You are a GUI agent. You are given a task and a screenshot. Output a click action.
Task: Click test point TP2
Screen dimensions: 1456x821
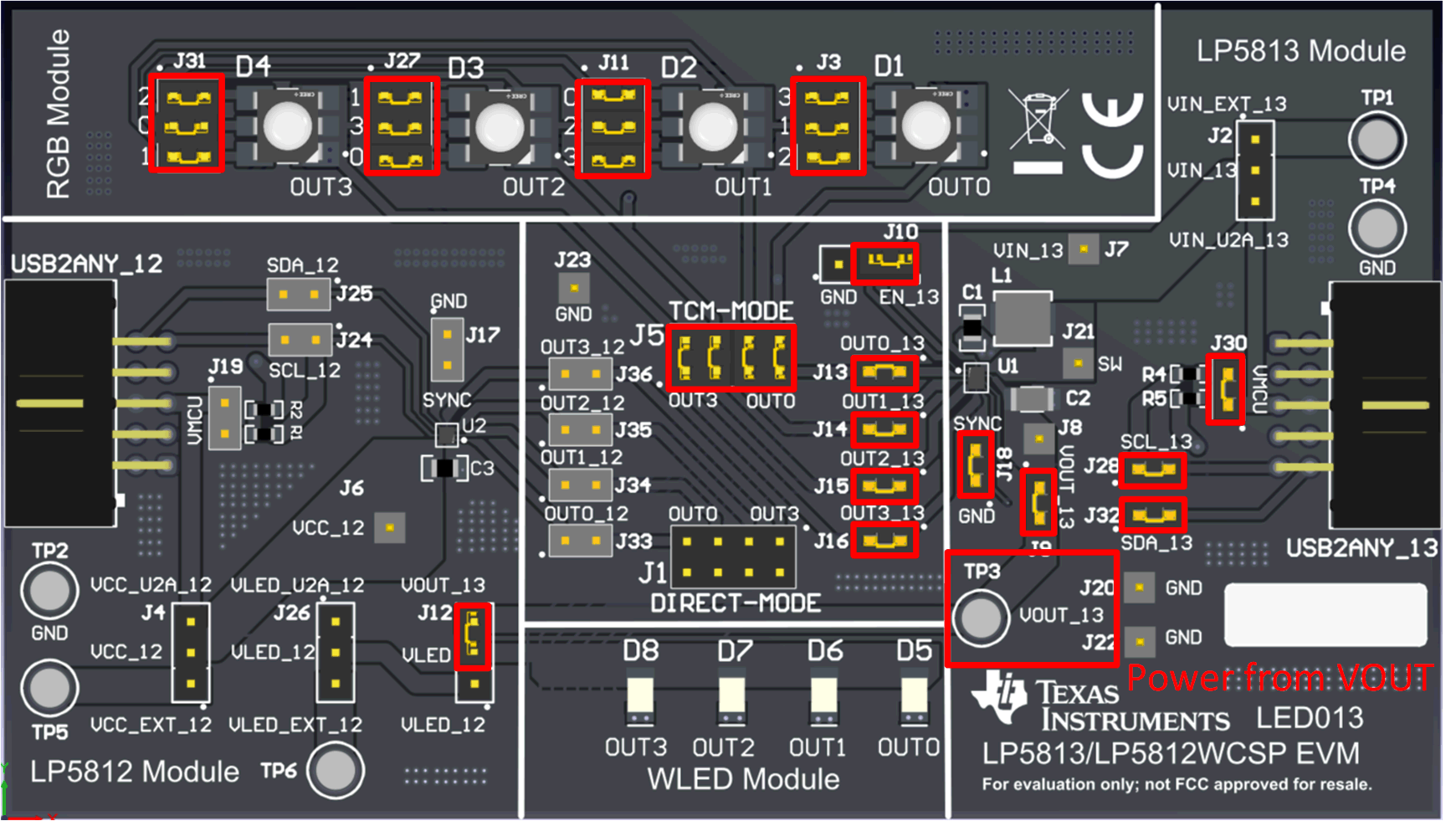(49, 590)
